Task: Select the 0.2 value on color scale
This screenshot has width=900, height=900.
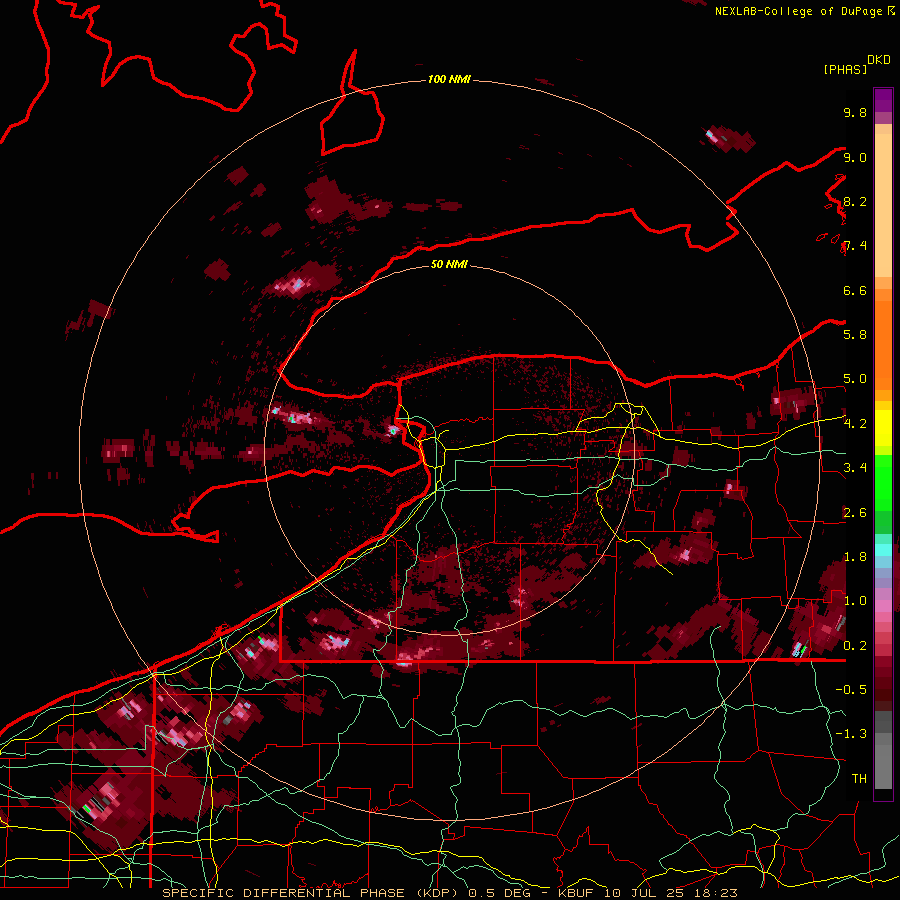Action: click(855, 646)
